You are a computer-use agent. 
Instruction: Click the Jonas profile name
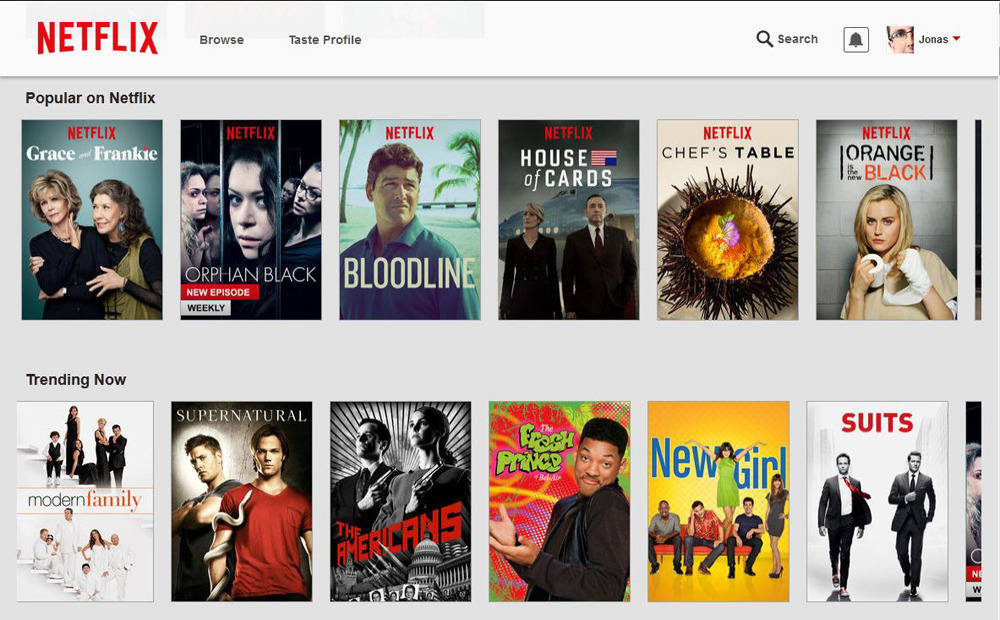pos(933,40)
